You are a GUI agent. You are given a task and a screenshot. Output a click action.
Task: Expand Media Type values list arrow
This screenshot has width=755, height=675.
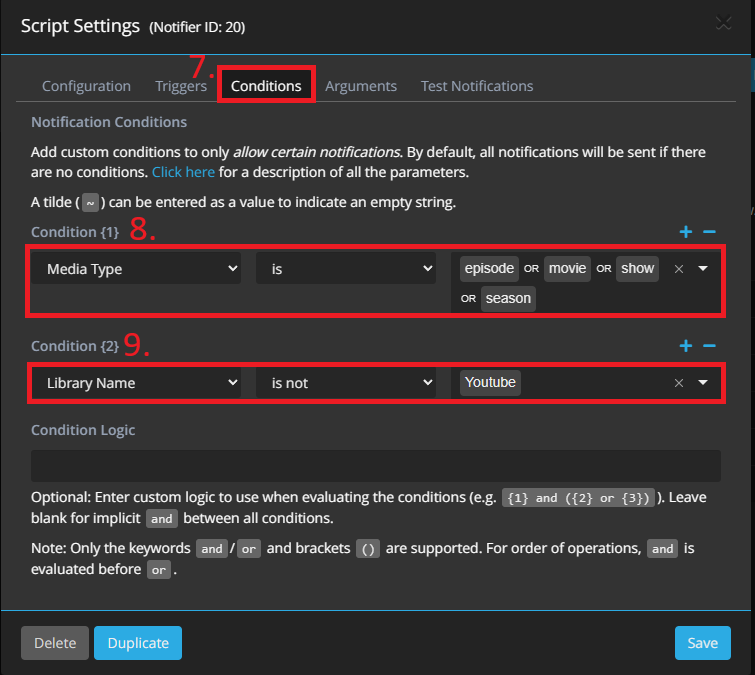(x=703, y=269)
